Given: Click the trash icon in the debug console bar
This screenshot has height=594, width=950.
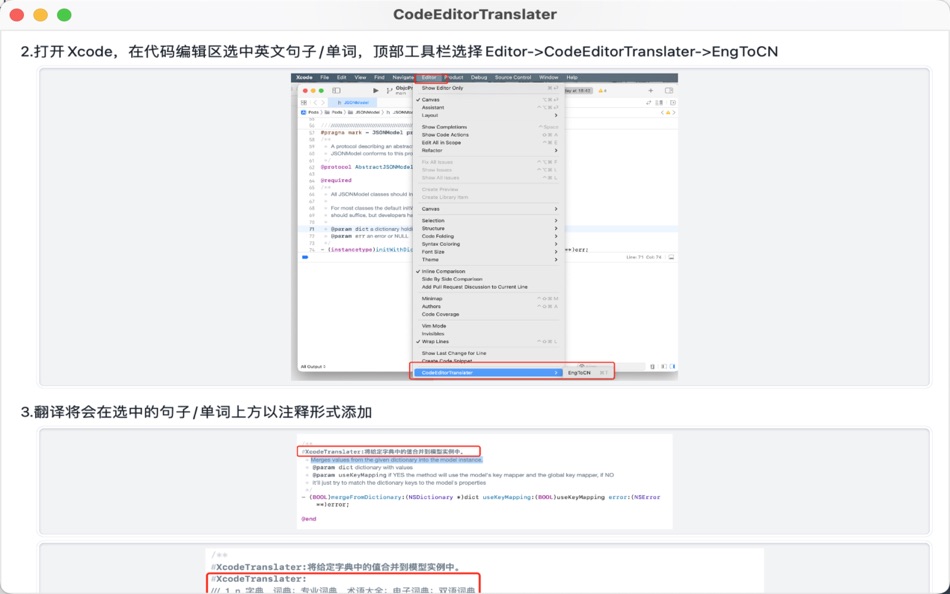Looking at the screenshot, I should (x=653, y=367).
